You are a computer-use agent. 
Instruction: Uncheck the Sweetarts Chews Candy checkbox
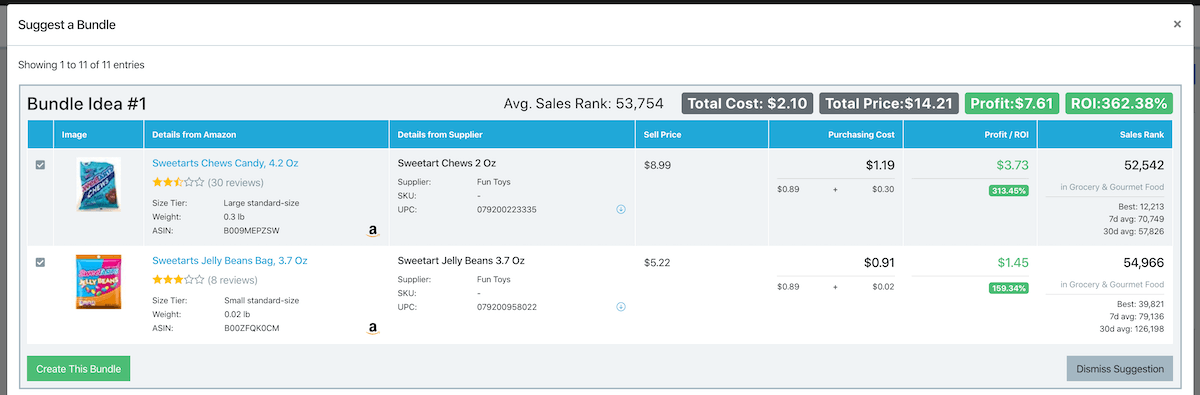40,165
